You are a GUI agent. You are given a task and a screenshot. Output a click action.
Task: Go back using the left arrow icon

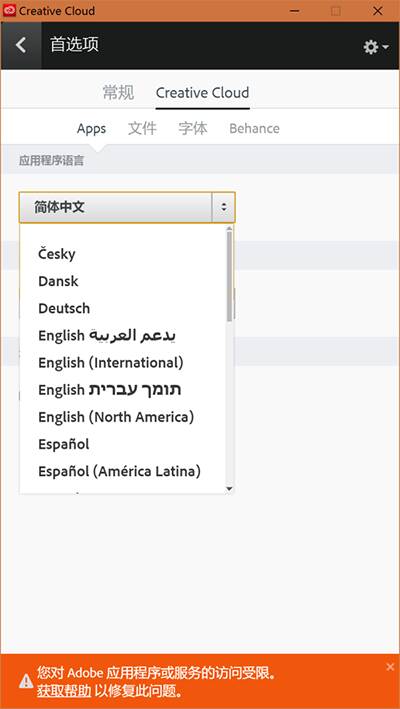tap(21, 45)
